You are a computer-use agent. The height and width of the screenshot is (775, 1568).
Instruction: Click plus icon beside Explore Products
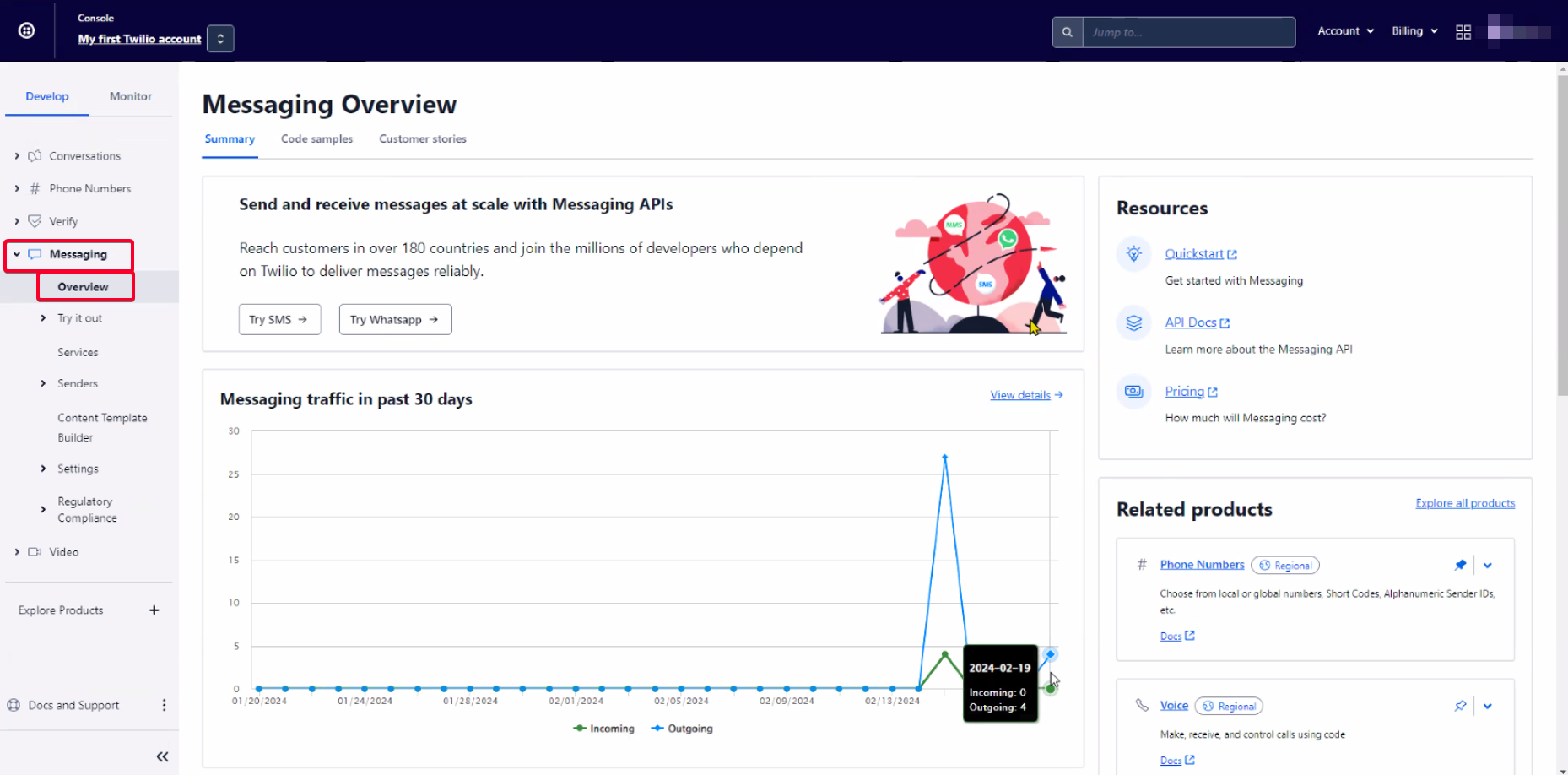[154, 610]
